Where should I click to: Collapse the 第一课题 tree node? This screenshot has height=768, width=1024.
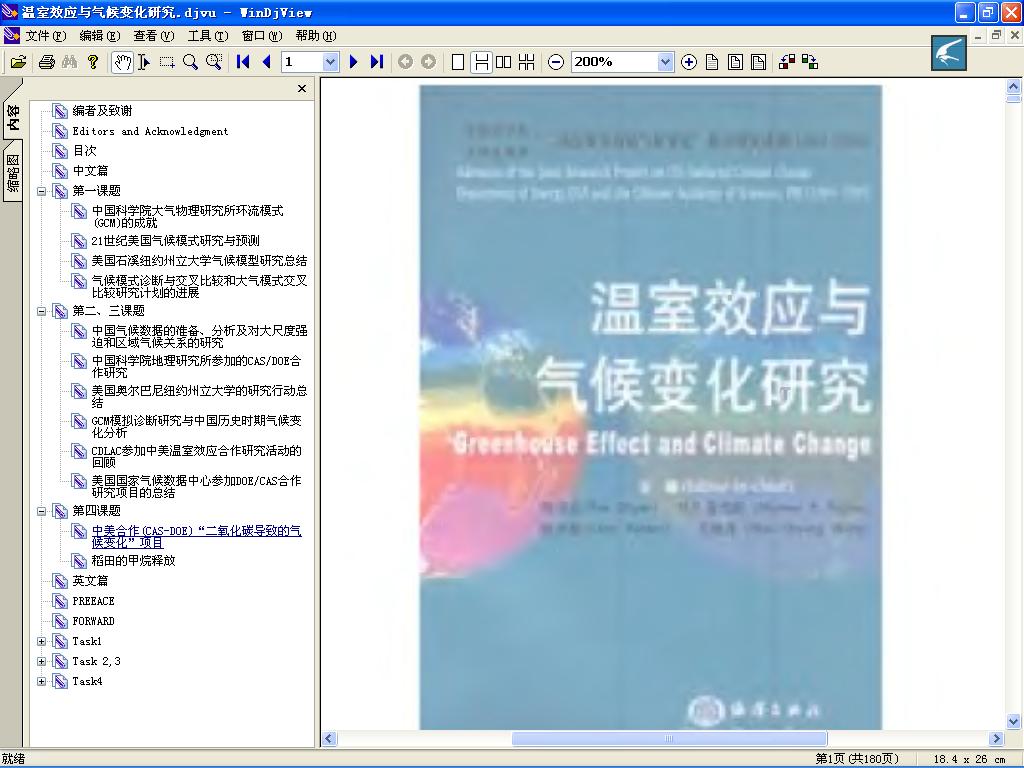41,191
